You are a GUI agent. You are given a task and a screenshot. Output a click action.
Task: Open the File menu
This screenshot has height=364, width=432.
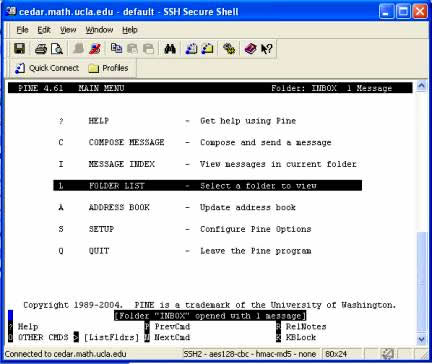pos(22,30)
